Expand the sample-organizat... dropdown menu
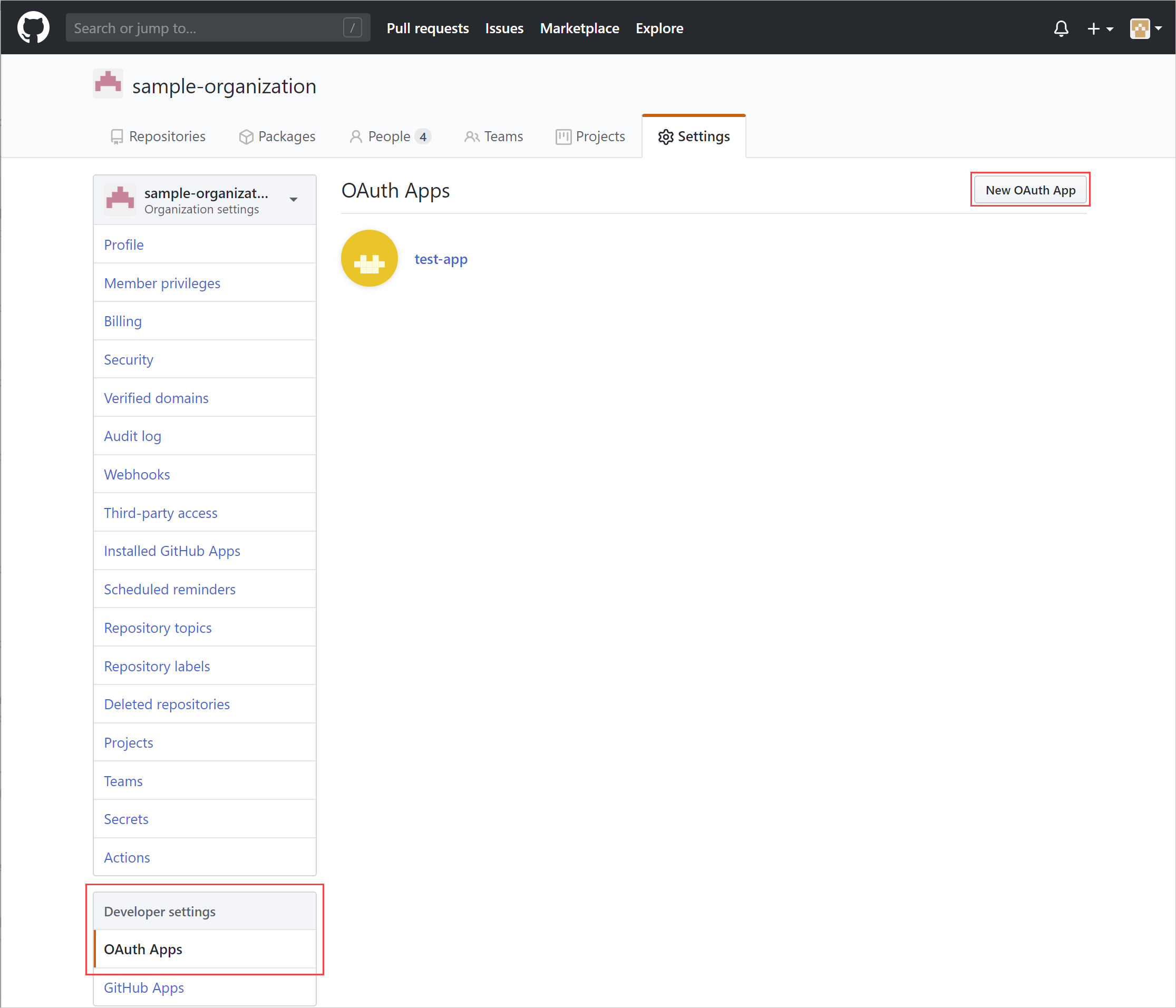Viewport: 1176px width, 1008px height. tap(294, 197)
